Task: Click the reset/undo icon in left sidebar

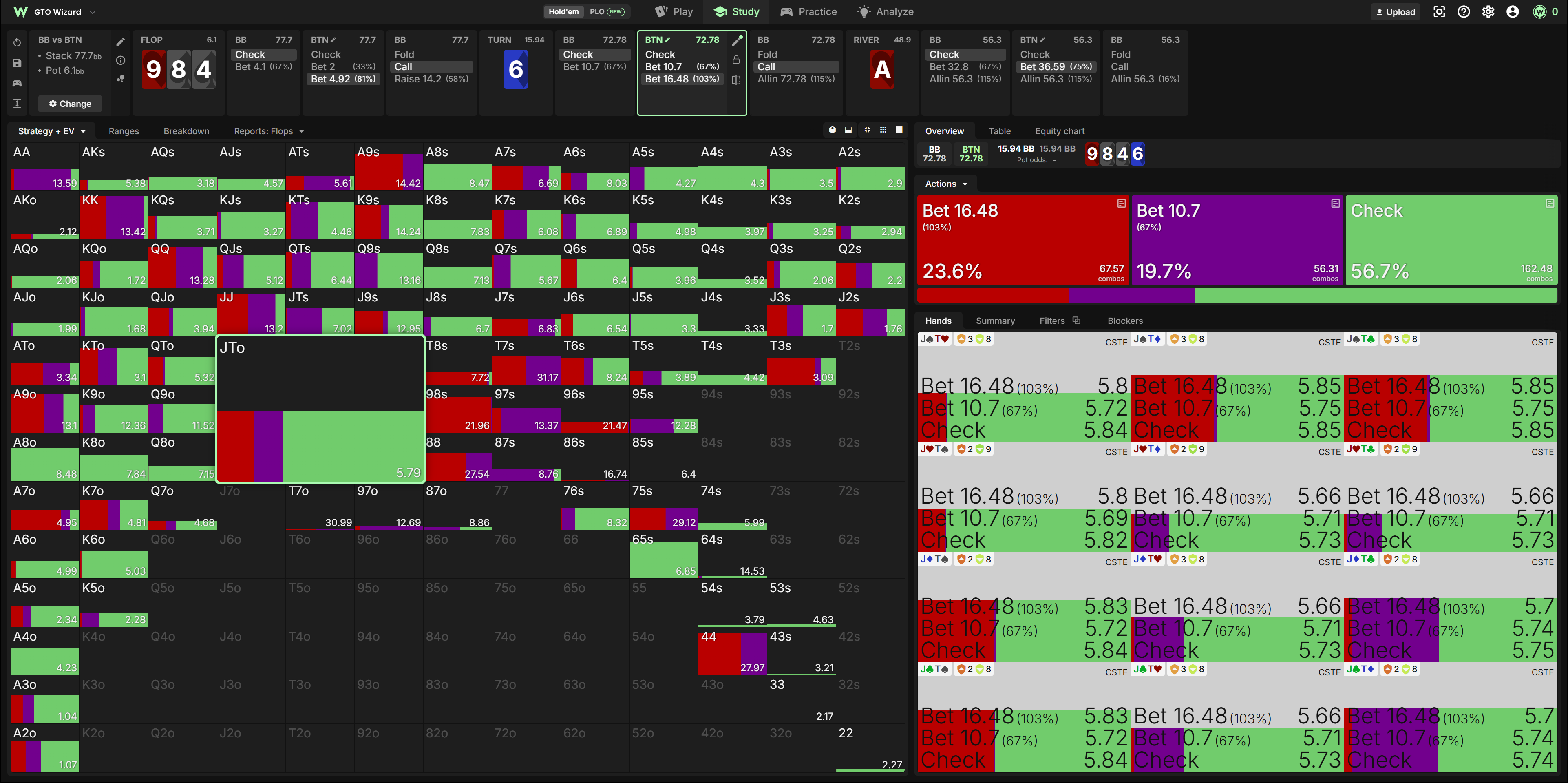Action: point(17,42)
